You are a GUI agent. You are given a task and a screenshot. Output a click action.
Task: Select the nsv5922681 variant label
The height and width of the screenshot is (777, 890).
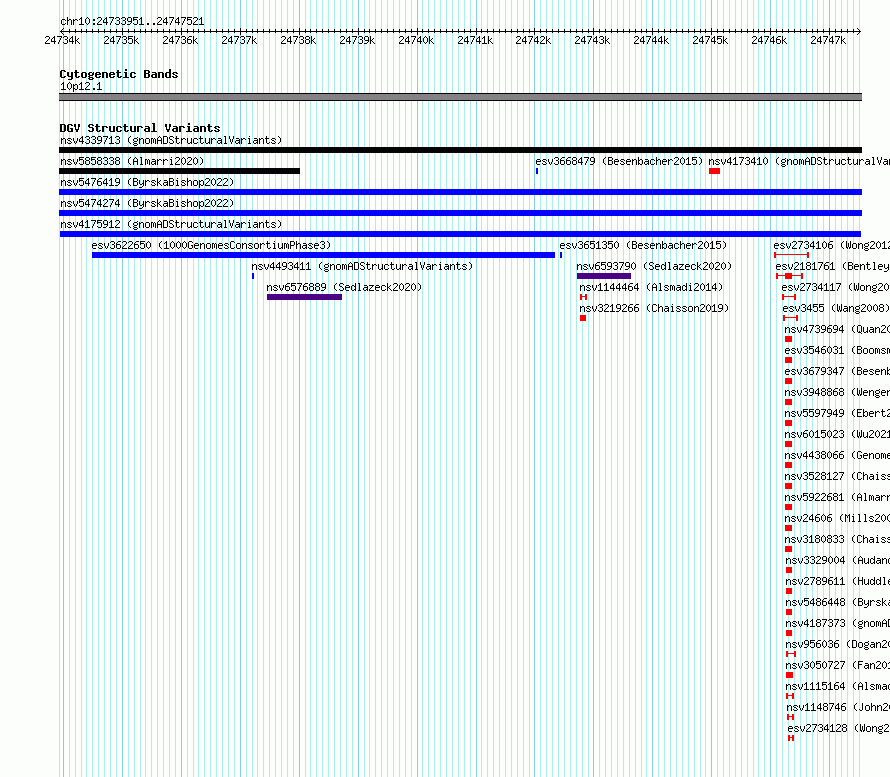click(x=837, y=497)
